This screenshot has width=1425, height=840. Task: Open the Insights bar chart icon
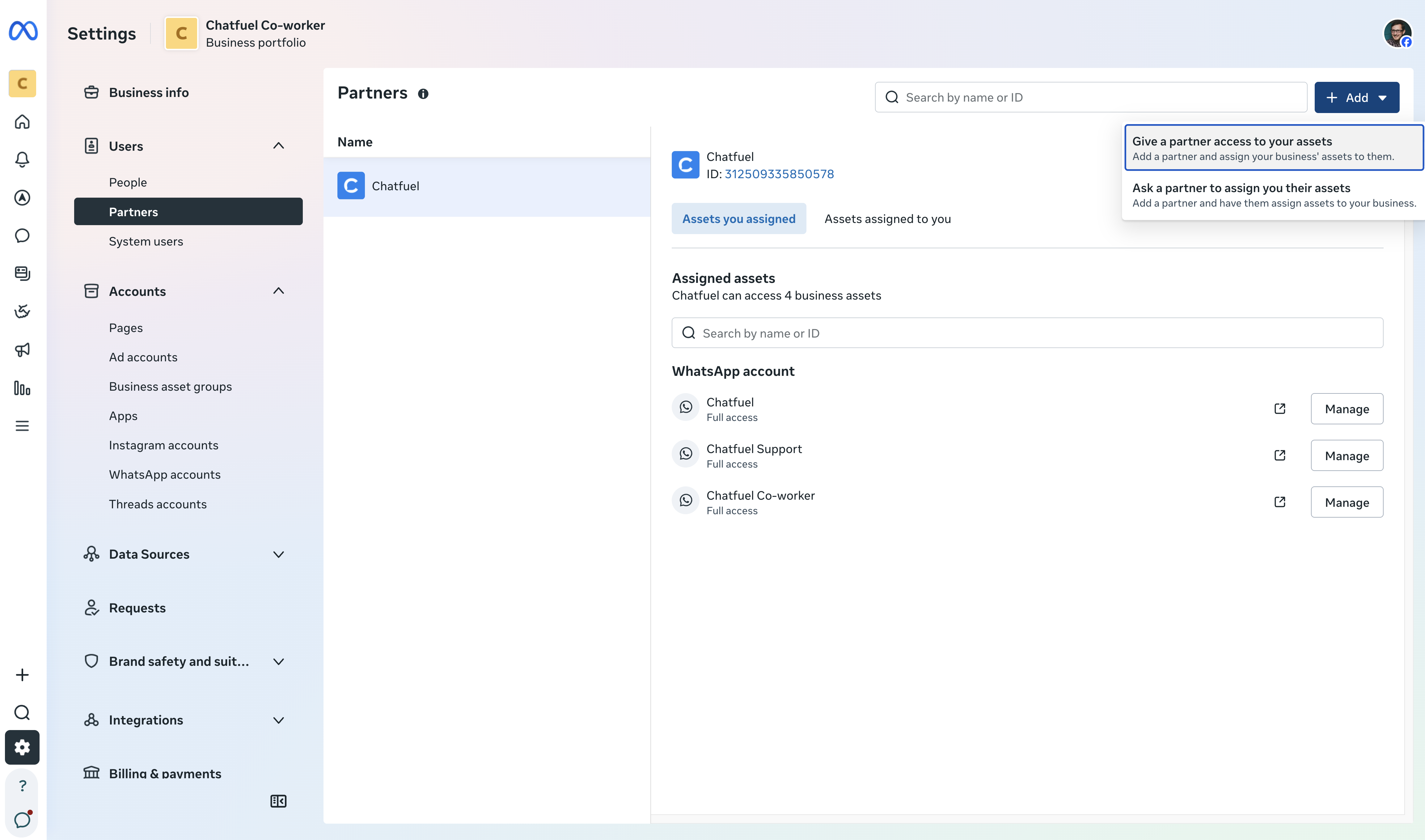tap(22, 388)
